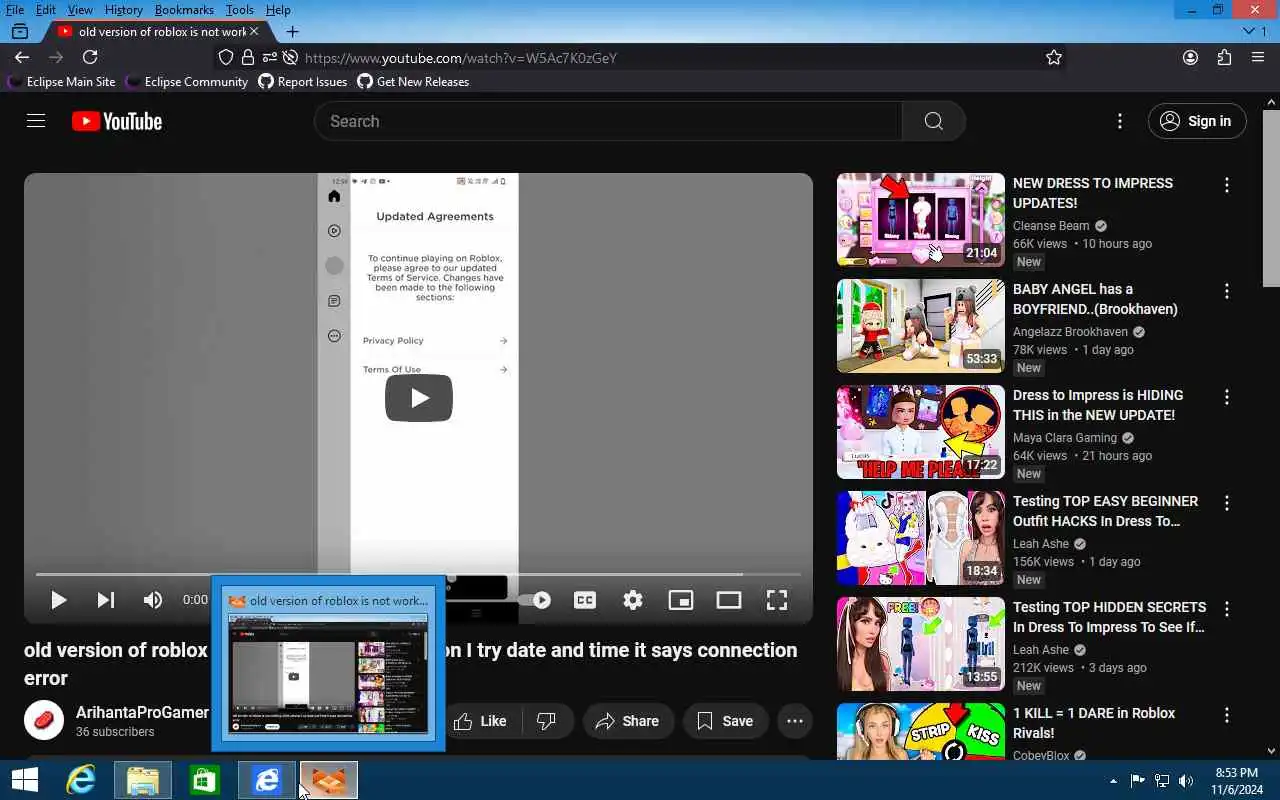The width and height of the screenshot is (1280, 800).
Task: Open the ArihantaProGamer channel name link
Action: (142, 712)
